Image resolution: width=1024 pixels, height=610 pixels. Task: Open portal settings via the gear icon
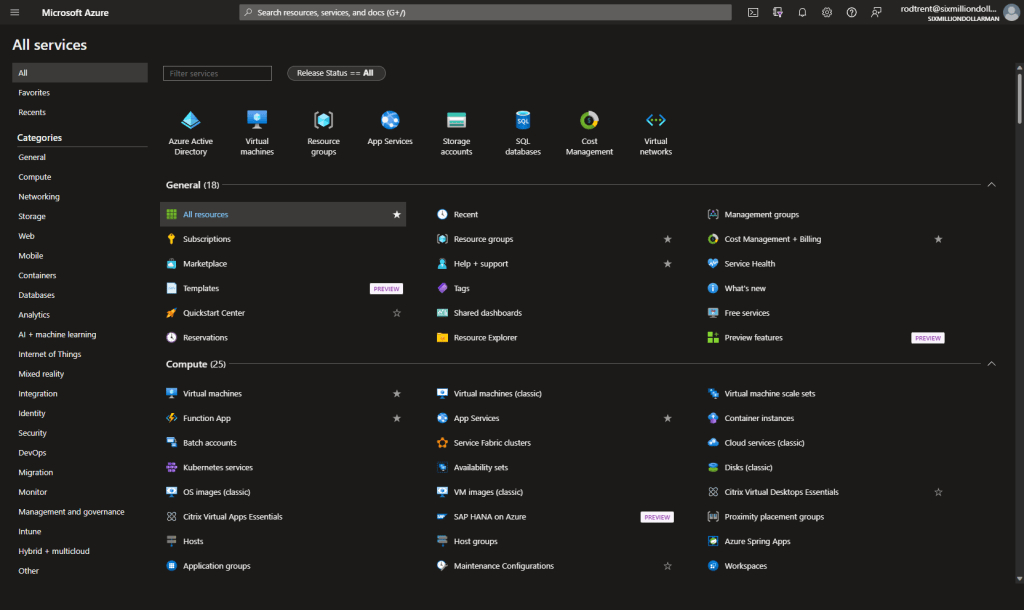[x=827, y=12]
